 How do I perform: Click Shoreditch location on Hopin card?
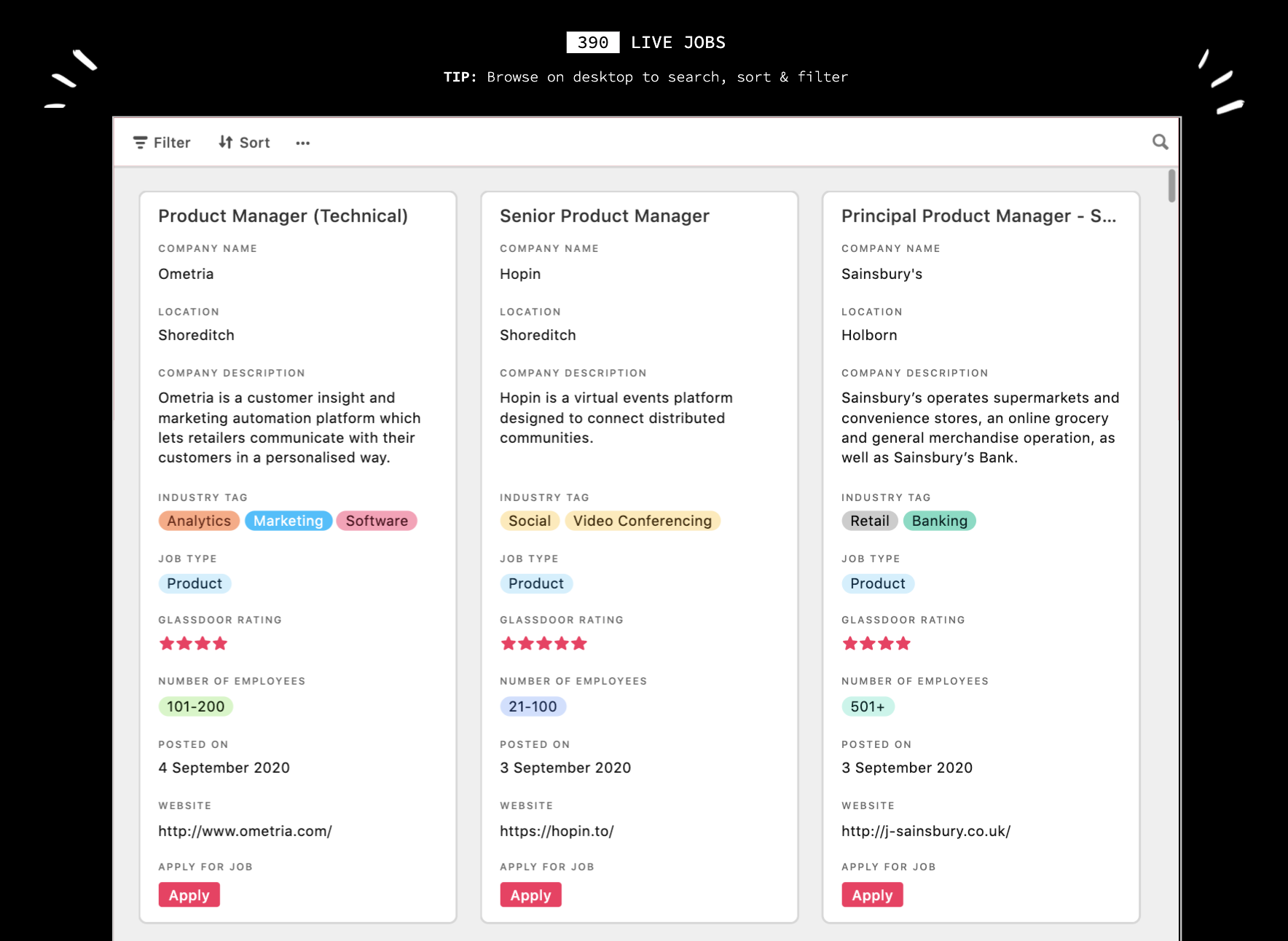click(x=538, y=335)
